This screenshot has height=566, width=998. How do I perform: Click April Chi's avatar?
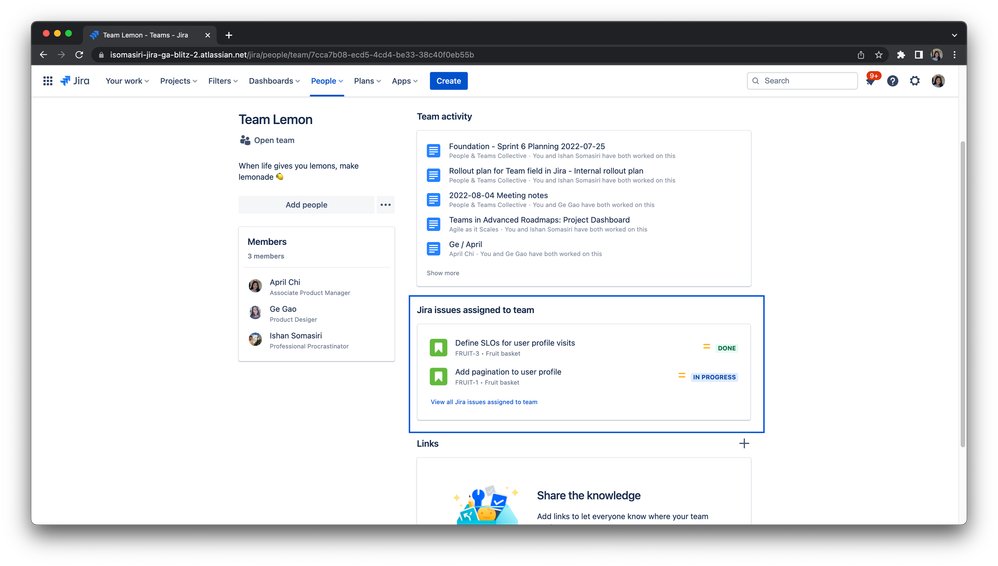pyautogui.click(x=255, y=287)
